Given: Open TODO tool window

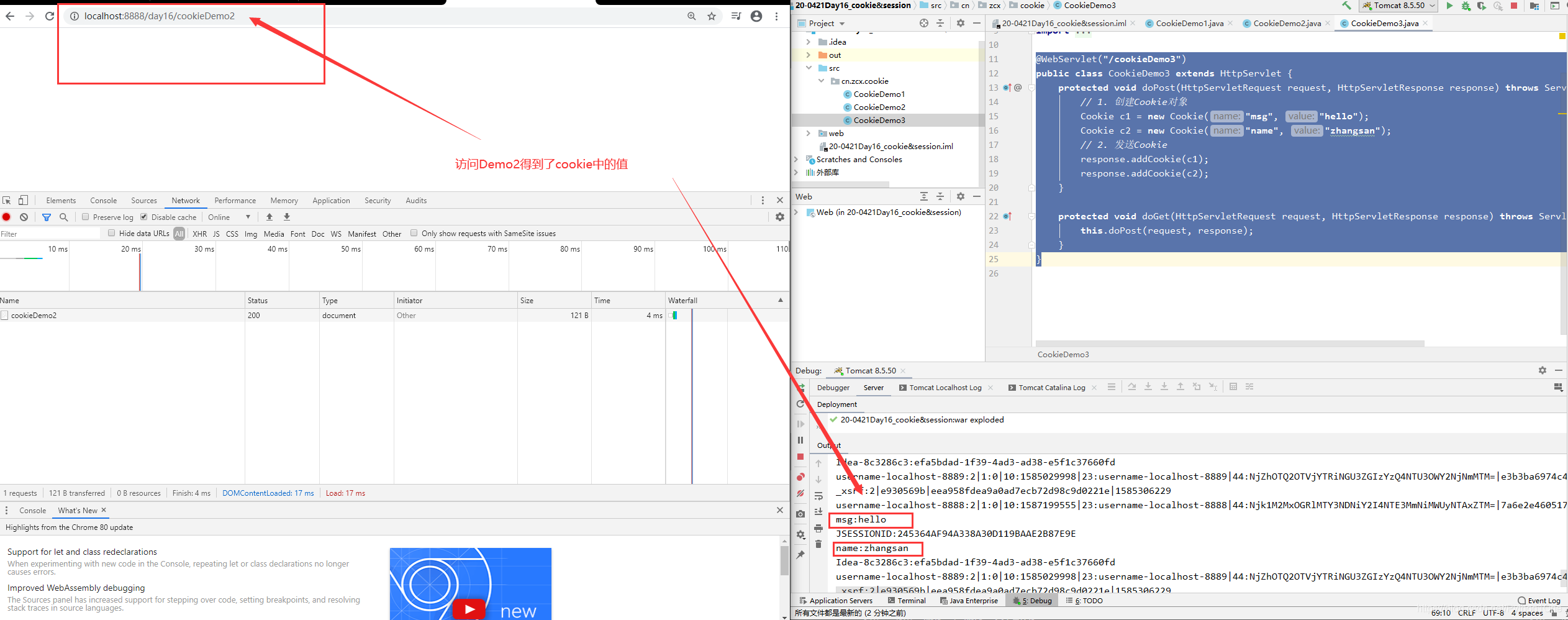Looking at the screenshot, I should (1084, 601).
